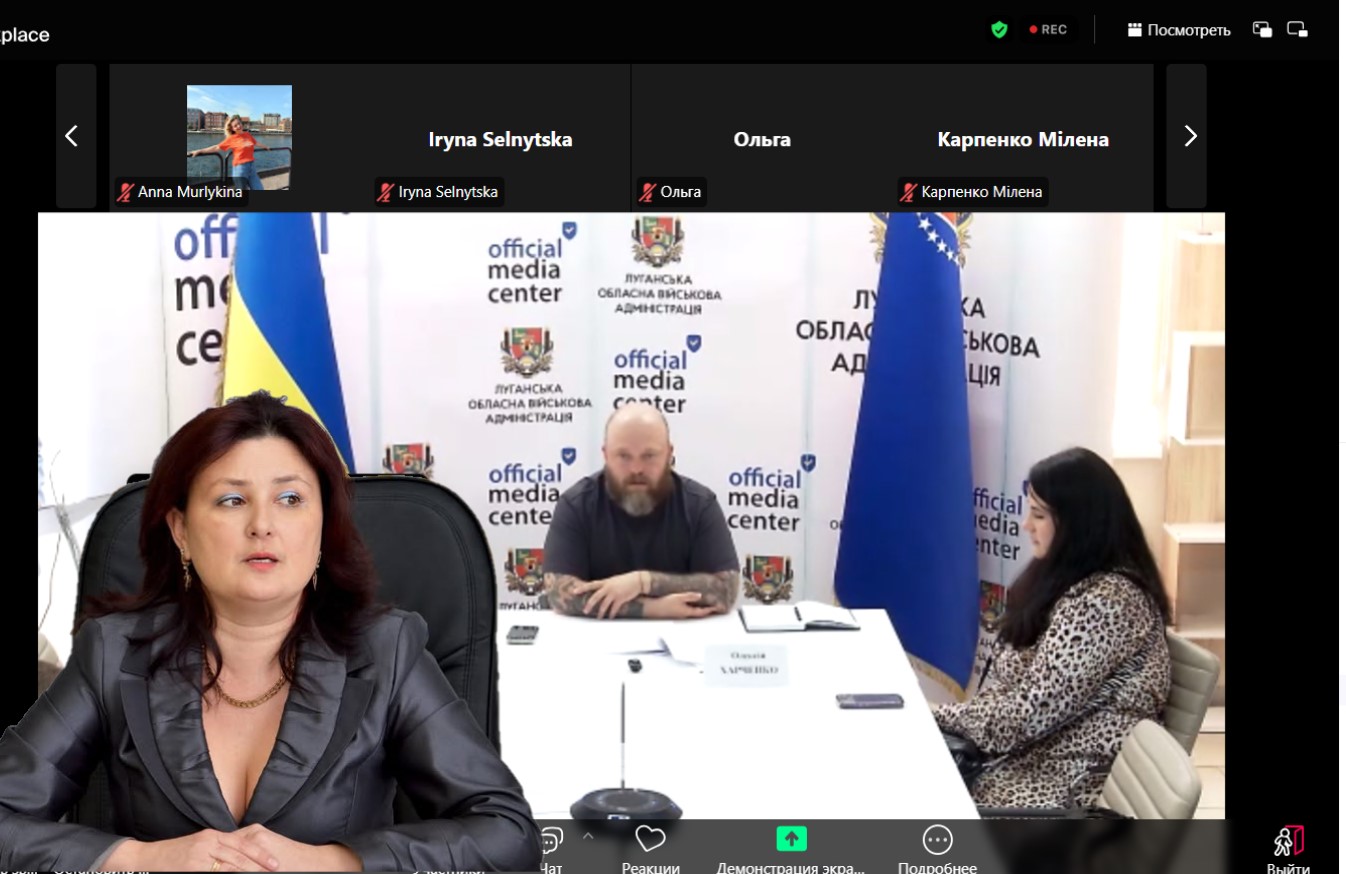Expand chat options caret beside Чат
The image size is (1346, 874).
[589, 836]
